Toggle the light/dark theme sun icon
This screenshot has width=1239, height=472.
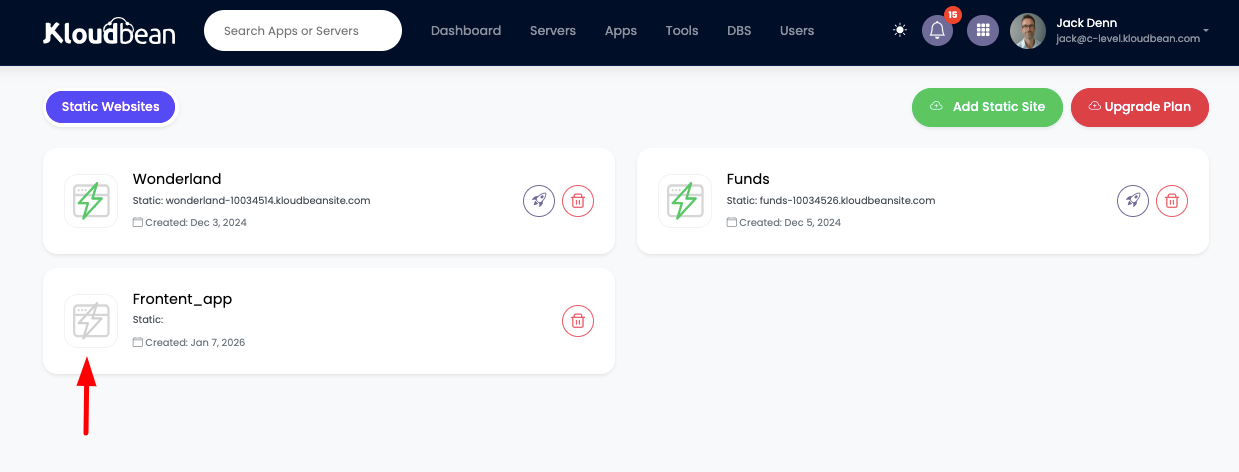[x=900, y=31]
